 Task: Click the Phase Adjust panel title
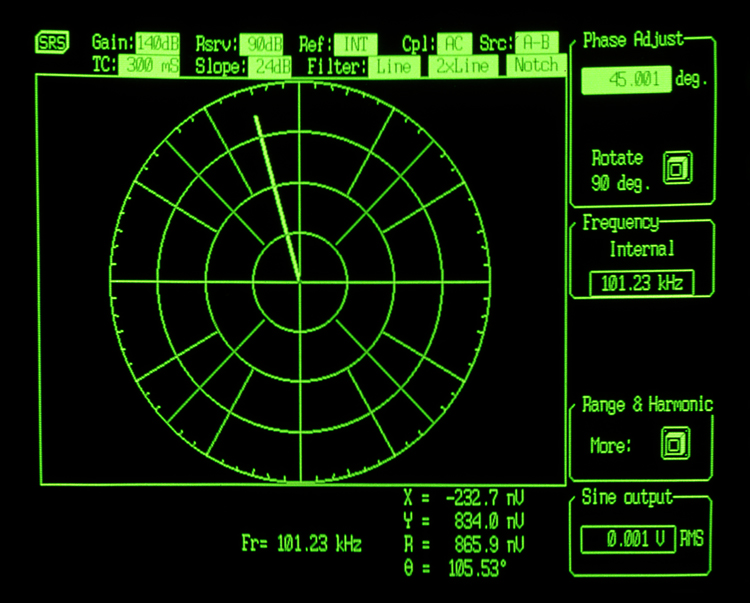tap(633, 40)
